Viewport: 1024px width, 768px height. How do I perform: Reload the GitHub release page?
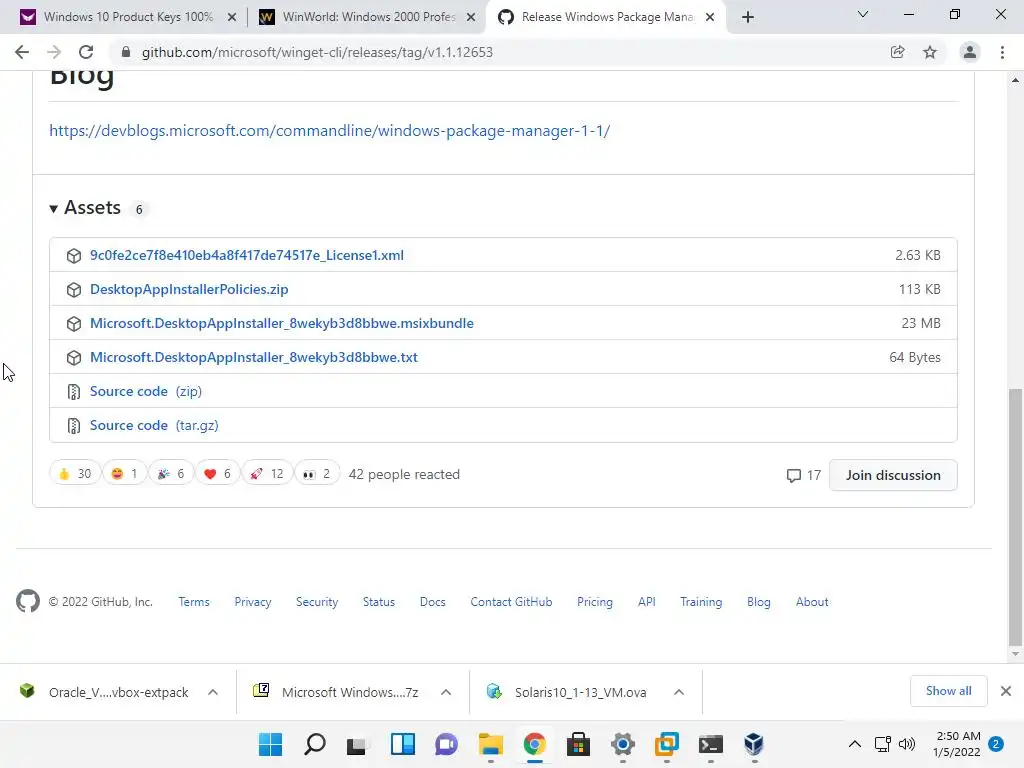(86, 52)
